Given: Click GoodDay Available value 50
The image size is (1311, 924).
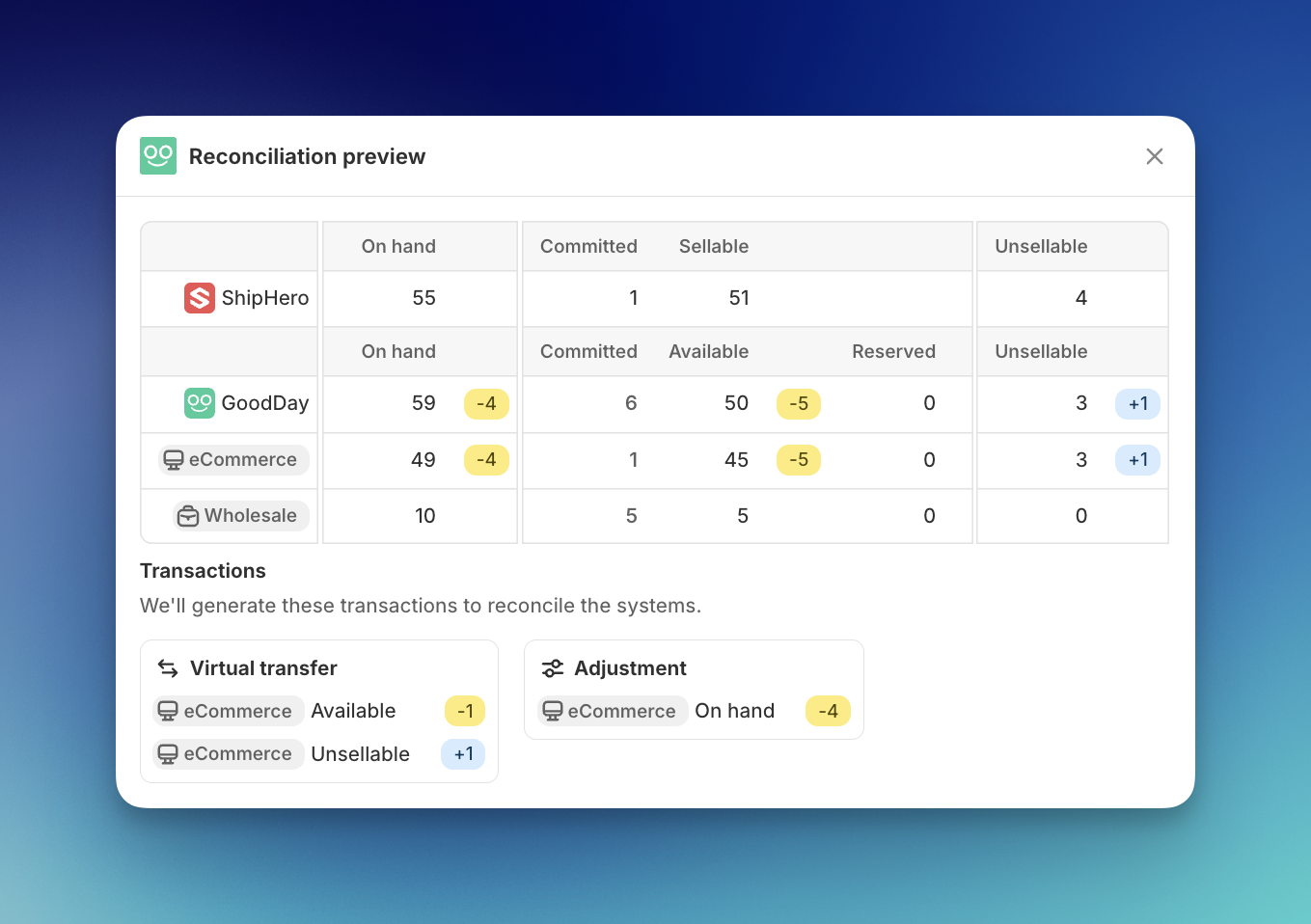Looking at the screenshot, I should coord(736,403).
